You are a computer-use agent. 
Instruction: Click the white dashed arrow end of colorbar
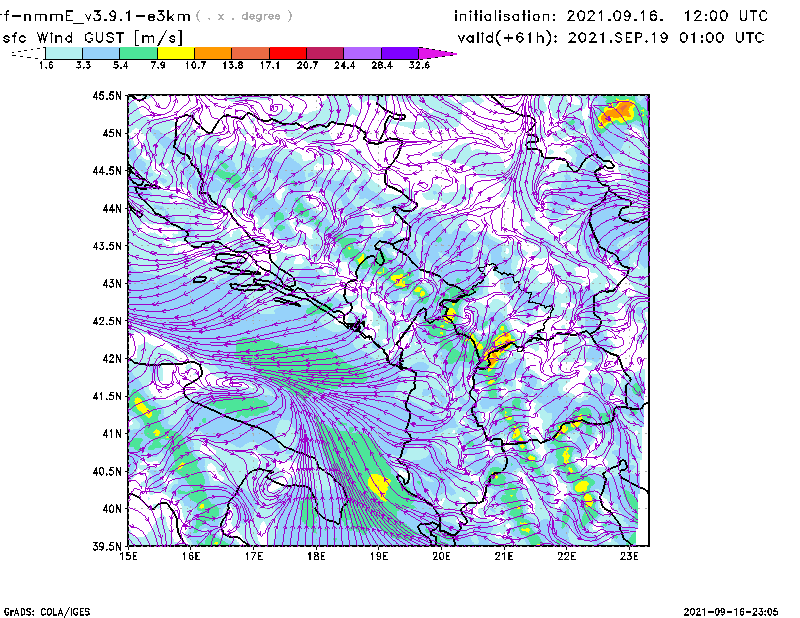pyautogui.click(x=28, y=53)
